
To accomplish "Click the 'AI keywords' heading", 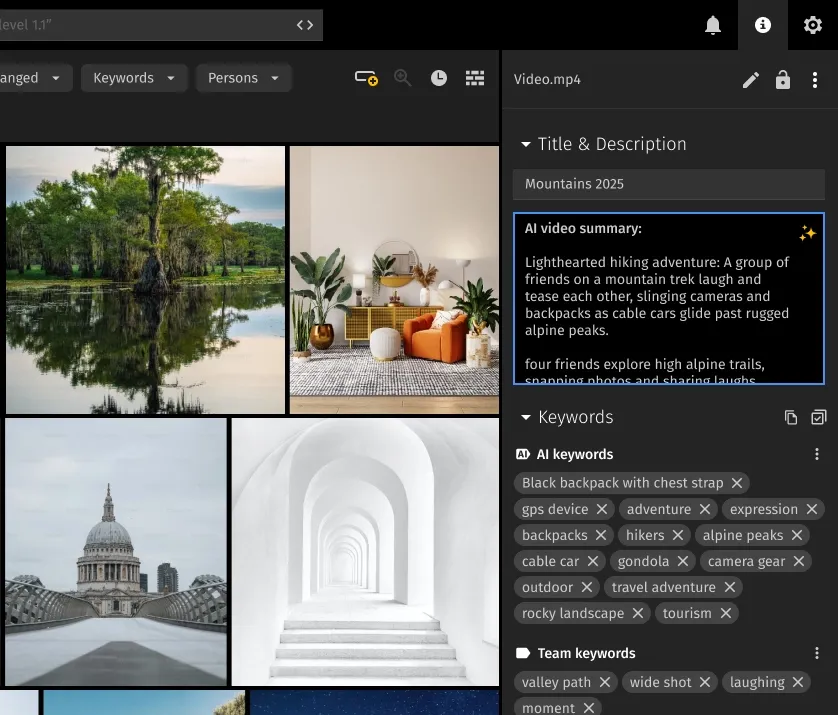I will click(575, 454).
